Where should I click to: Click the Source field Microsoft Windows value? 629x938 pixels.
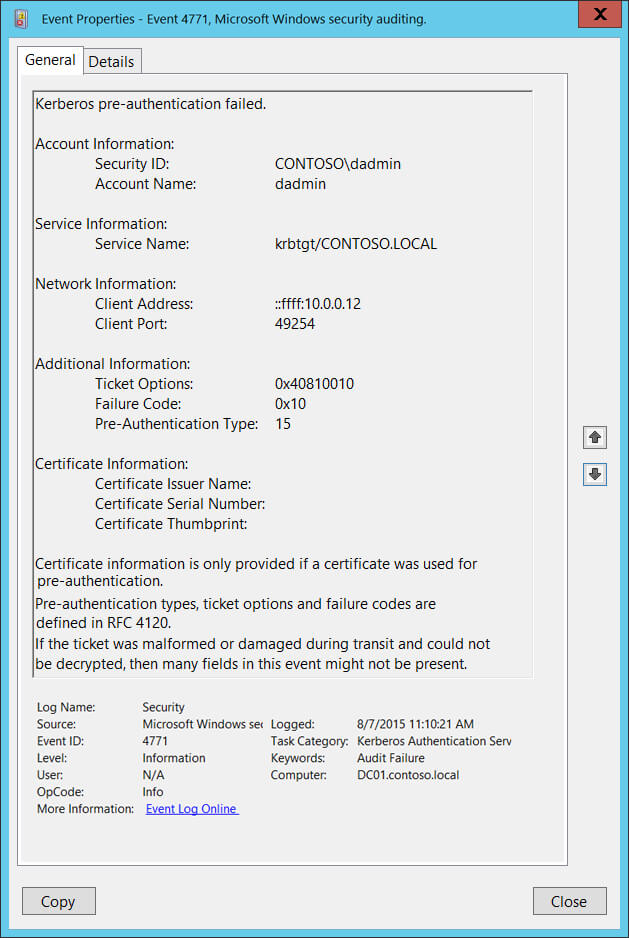(202, 724)
